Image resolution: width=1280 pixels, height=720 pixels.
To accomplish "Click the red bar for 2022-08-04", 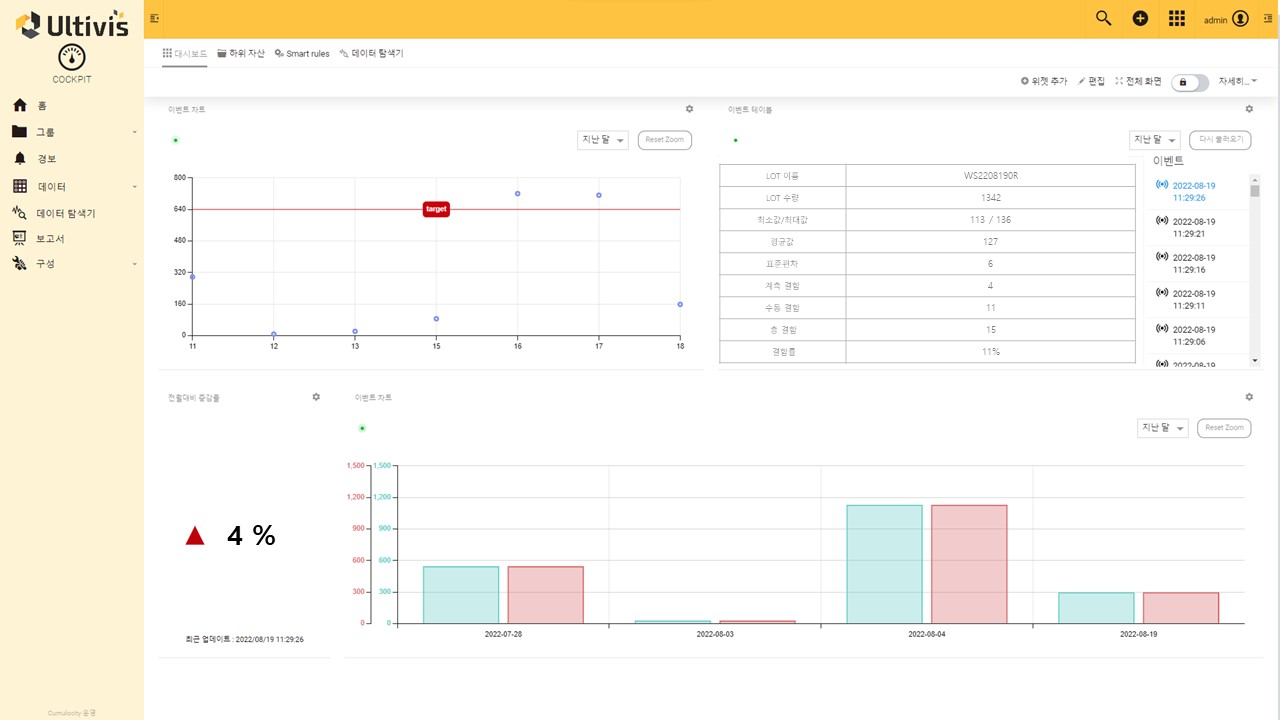I will (x=969, y=564).
